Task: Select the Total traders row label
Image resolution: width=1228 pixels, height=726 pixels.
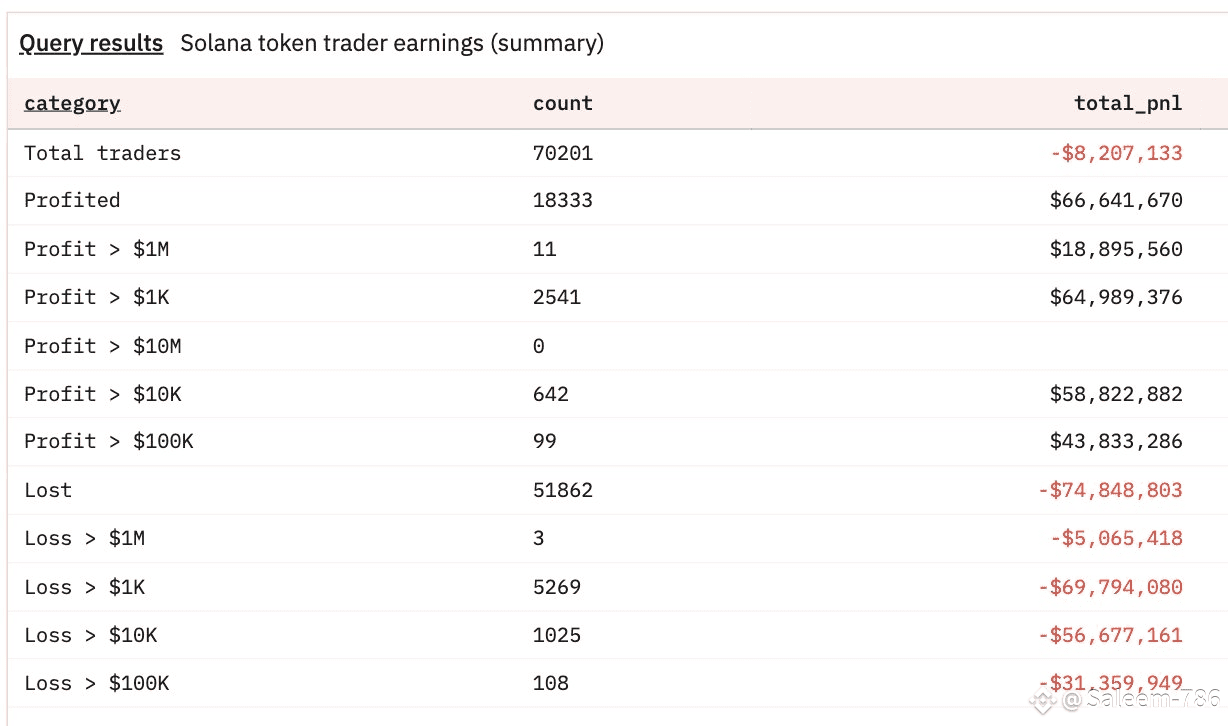Action: pos(102,153)
